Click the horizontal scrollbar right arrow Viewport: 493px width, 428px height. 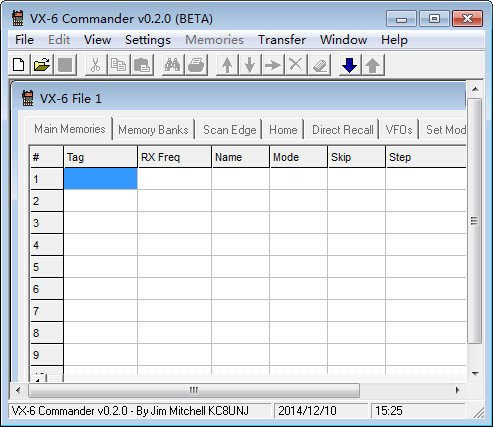tap(458, 390)
